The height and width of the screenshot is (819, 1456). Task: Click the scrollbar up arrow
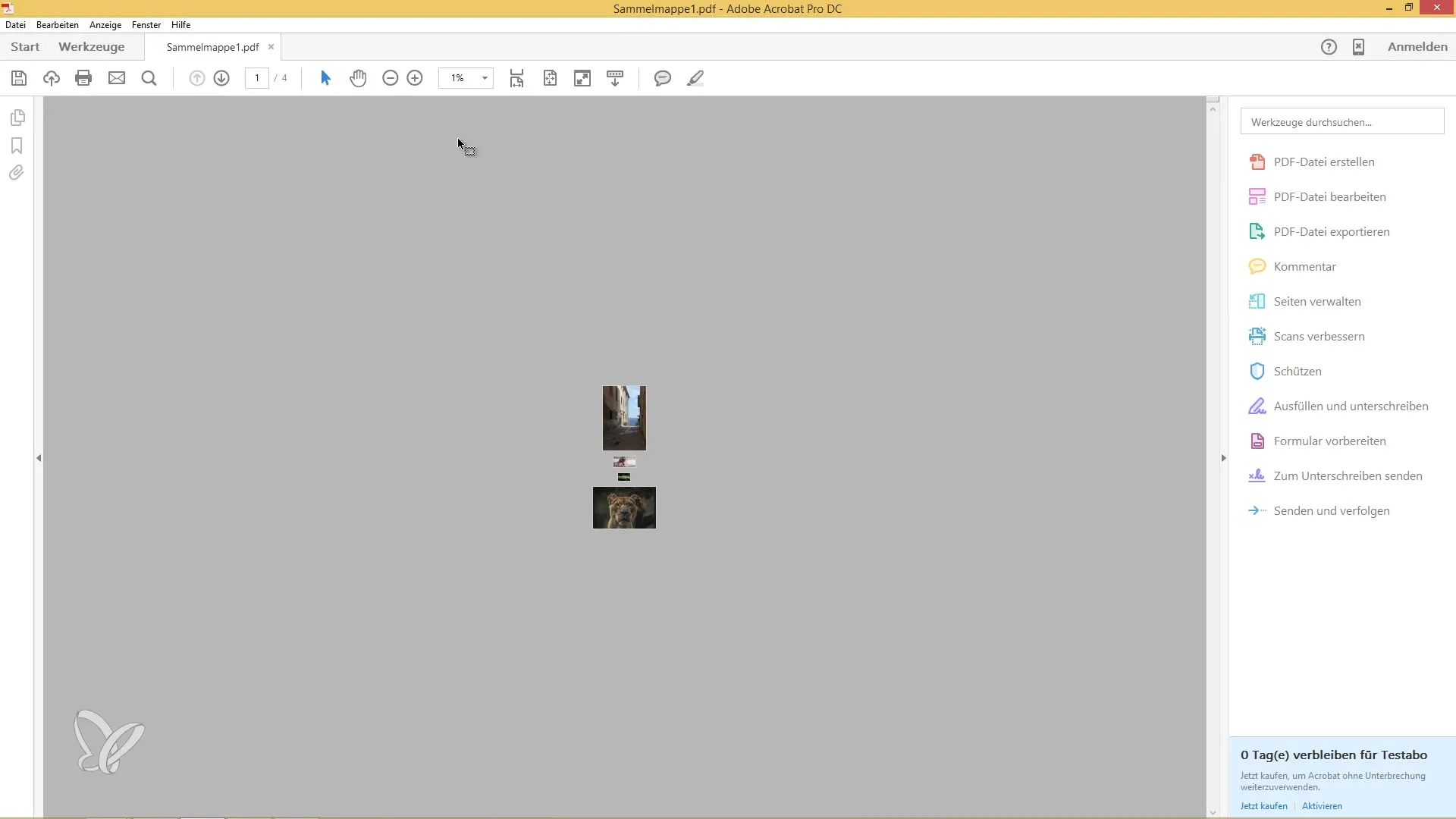pyautogui.click(x=1213, y=109)
